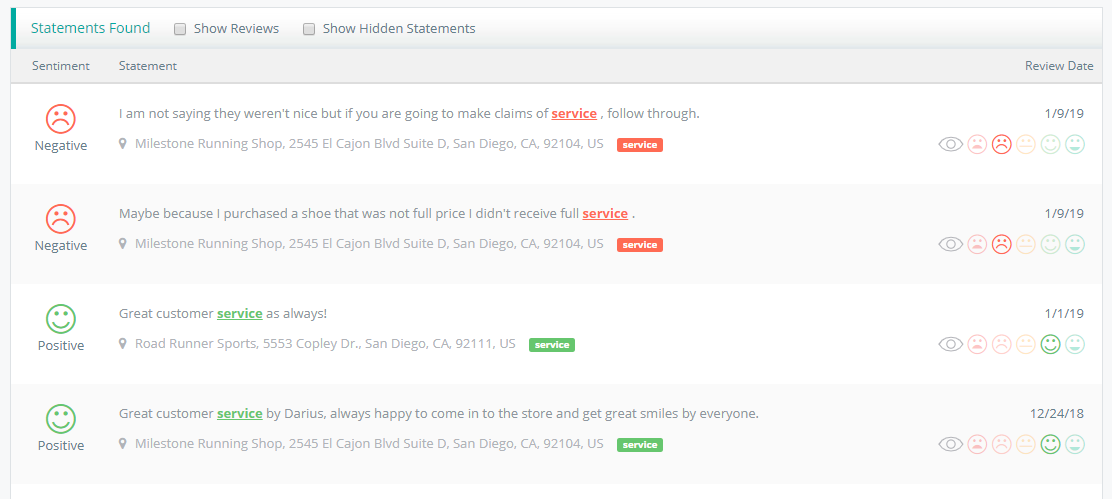Image resolution: width=1112 pixels, height=499 pixels.
Task: Set very negative face on Darius statement row
Action: [x=977, y=444]
